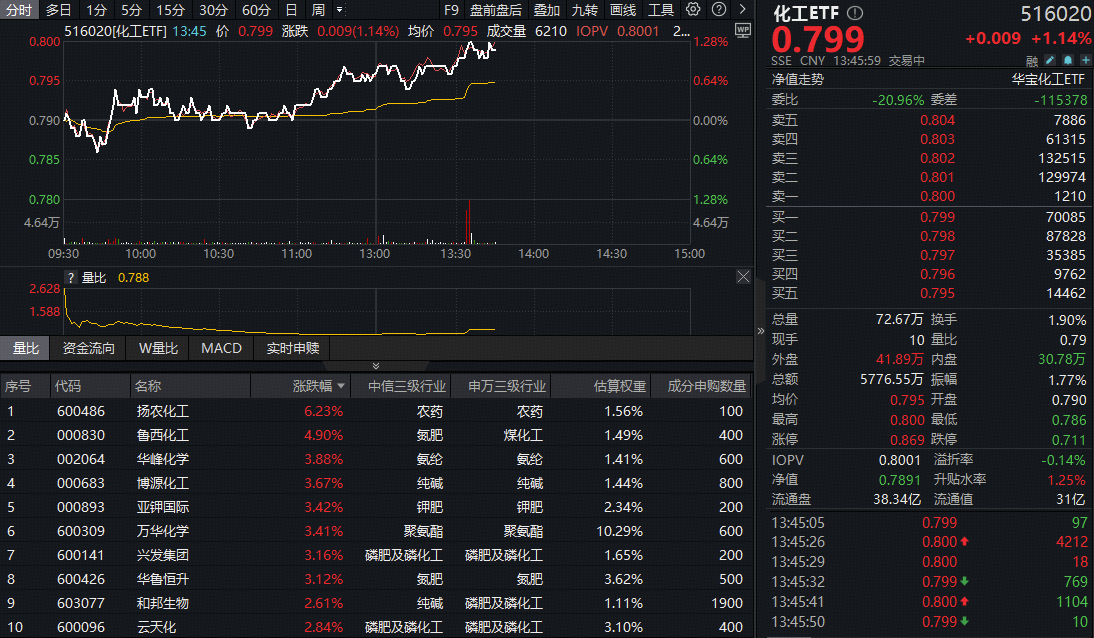The image size is (1094, 638).
Task: Add 化工ETF to watchlist with the plus icon
Action: click(1085, 61)
